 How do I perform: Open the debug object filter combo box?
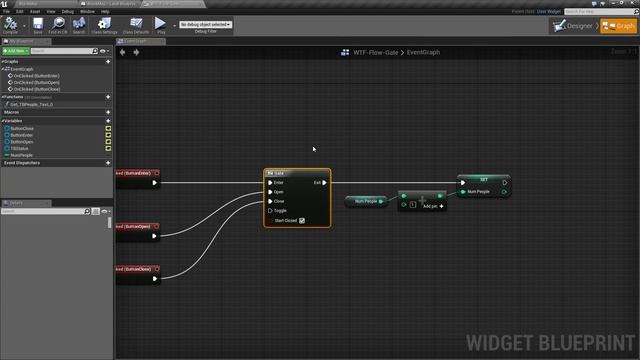[205, 24]
